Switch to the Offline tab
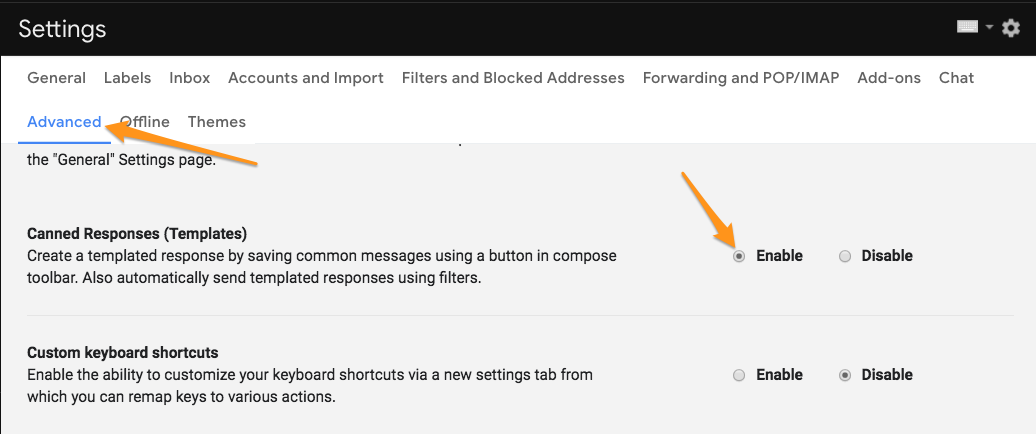Viewport: 1036px width, 434px height. point(145,122)
